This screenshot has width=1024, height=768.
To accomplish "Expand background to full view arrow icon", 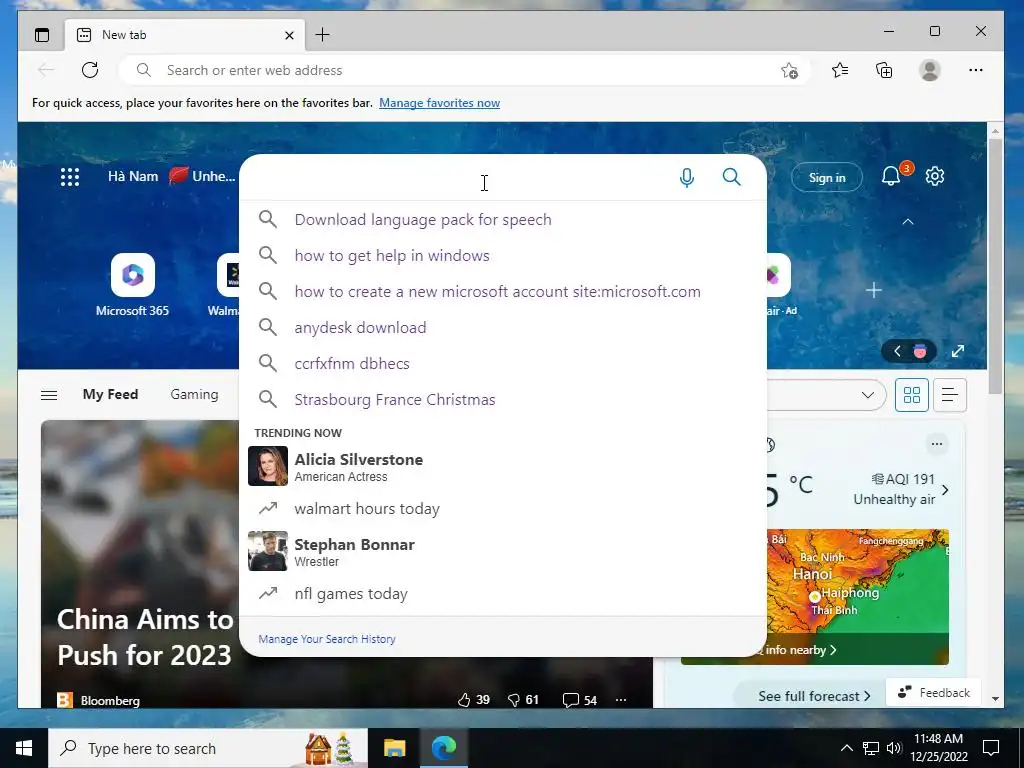I will (x=958, y=351).
